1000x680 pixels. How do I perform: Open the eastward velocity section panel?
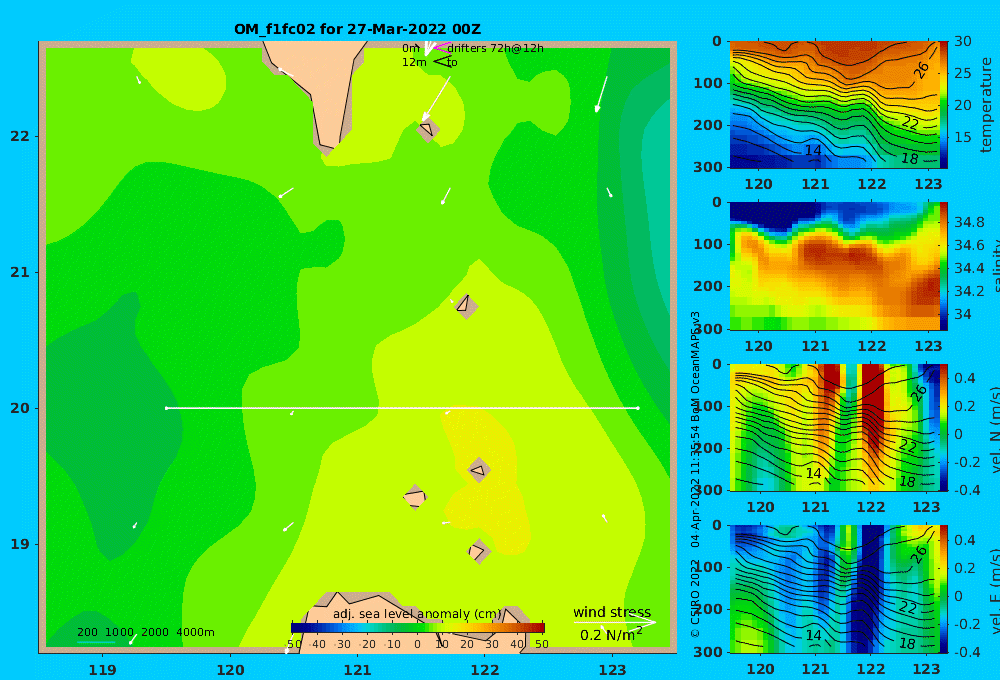[834, 589]
